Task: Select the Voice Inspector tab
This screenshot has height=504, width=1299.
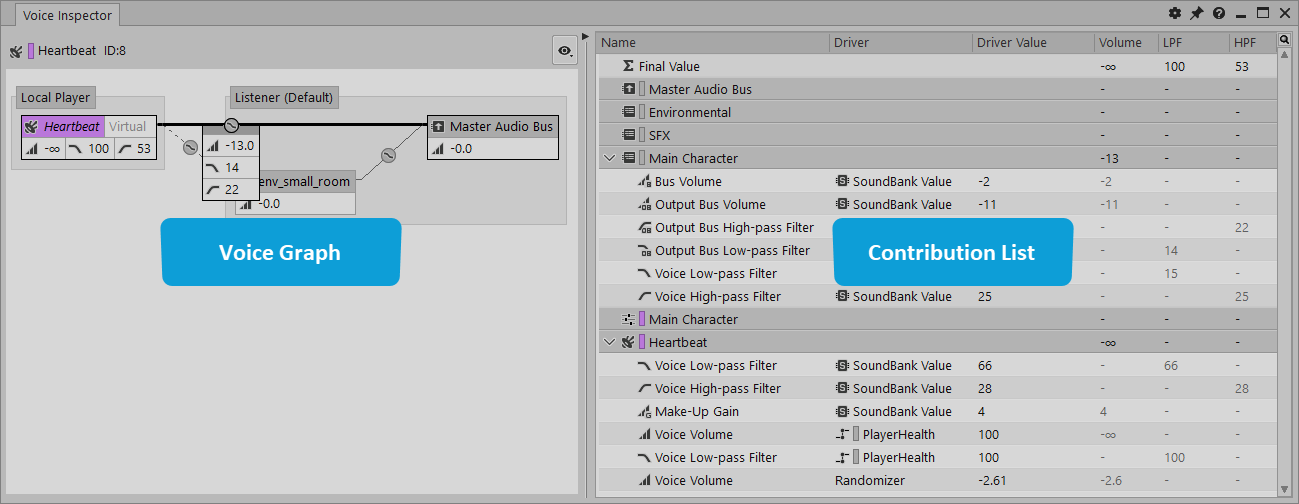Action: pos(68,15)
